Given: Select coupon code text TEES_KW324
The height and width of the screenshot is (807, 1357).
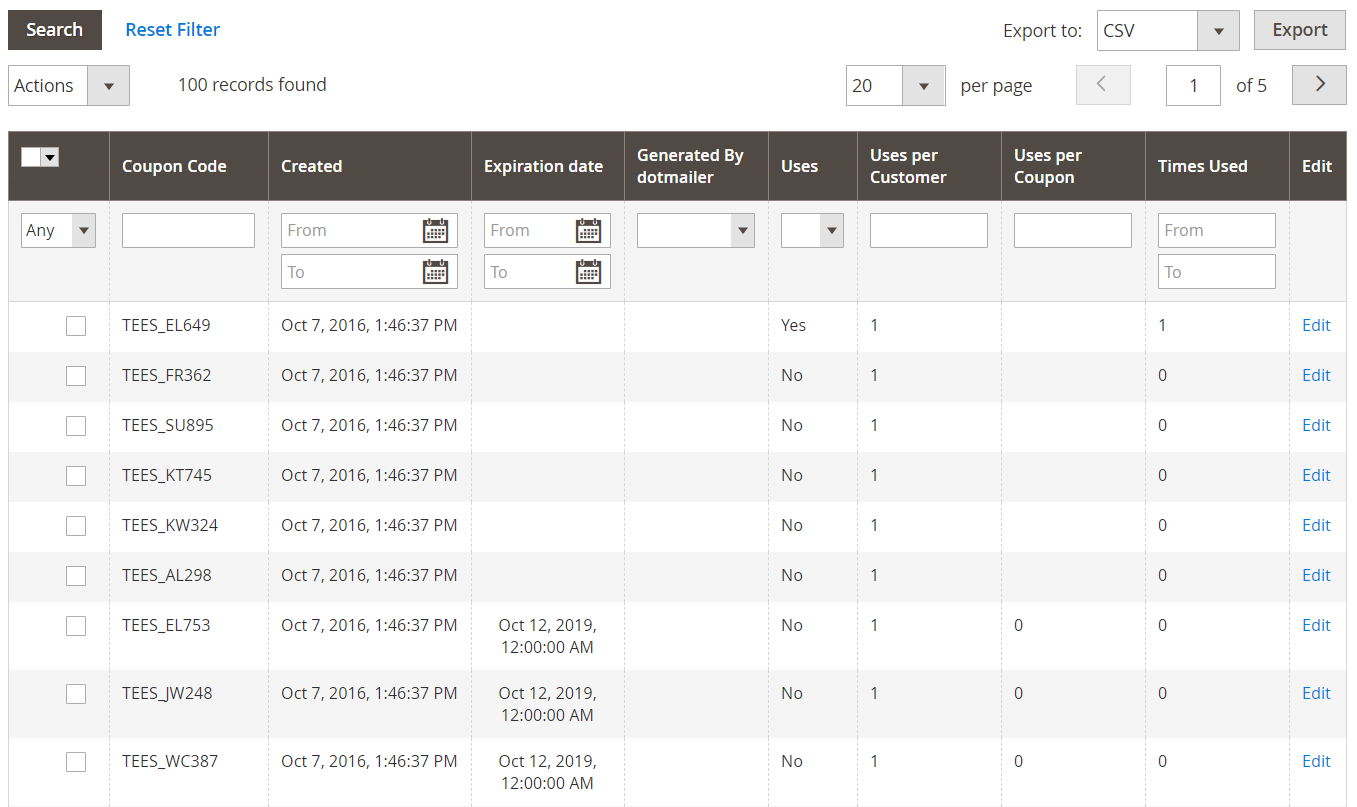Looking at the screenshot, I should point(170,526).
